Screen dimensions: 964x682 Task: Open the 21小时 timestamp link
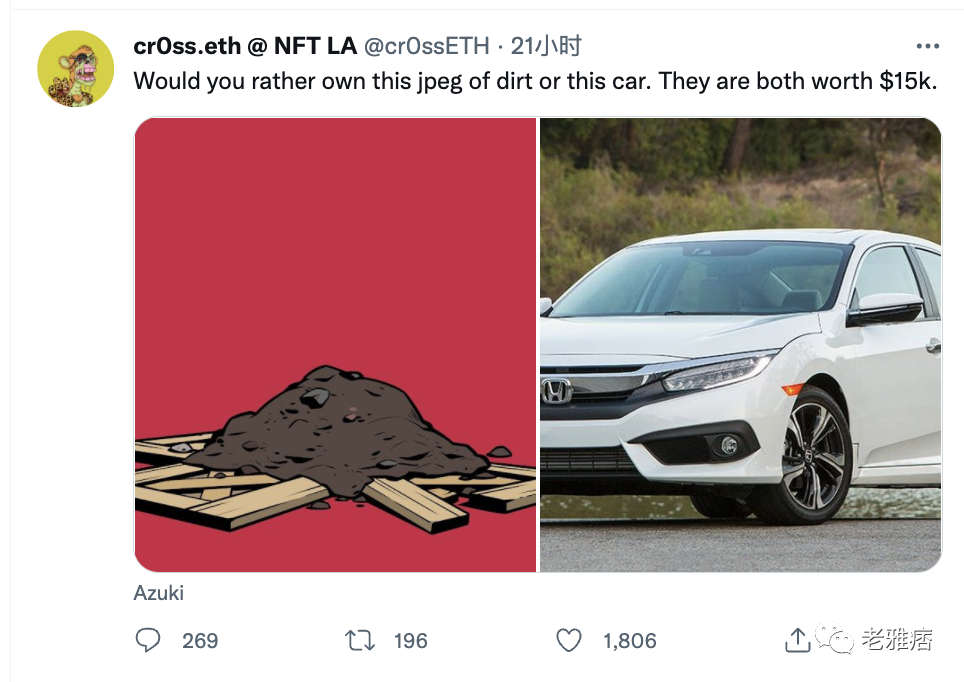(546, 46)
